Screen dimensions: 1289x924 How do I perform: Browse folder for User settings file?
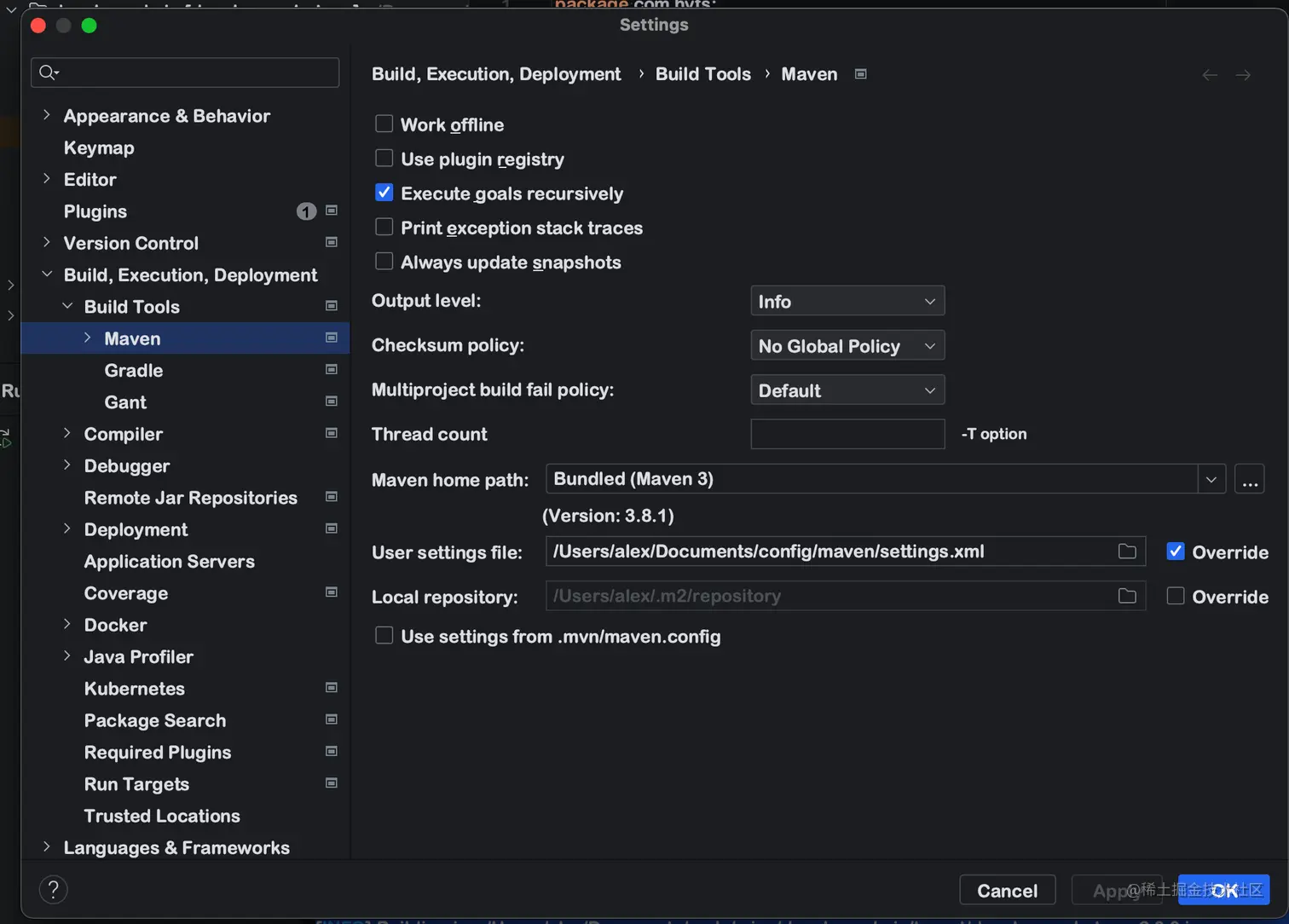(1127, 552)
